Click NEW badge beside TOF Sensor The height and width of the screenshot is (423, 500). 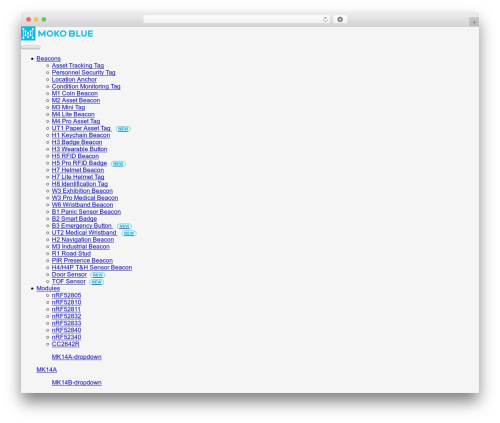(x=97, y=282)
